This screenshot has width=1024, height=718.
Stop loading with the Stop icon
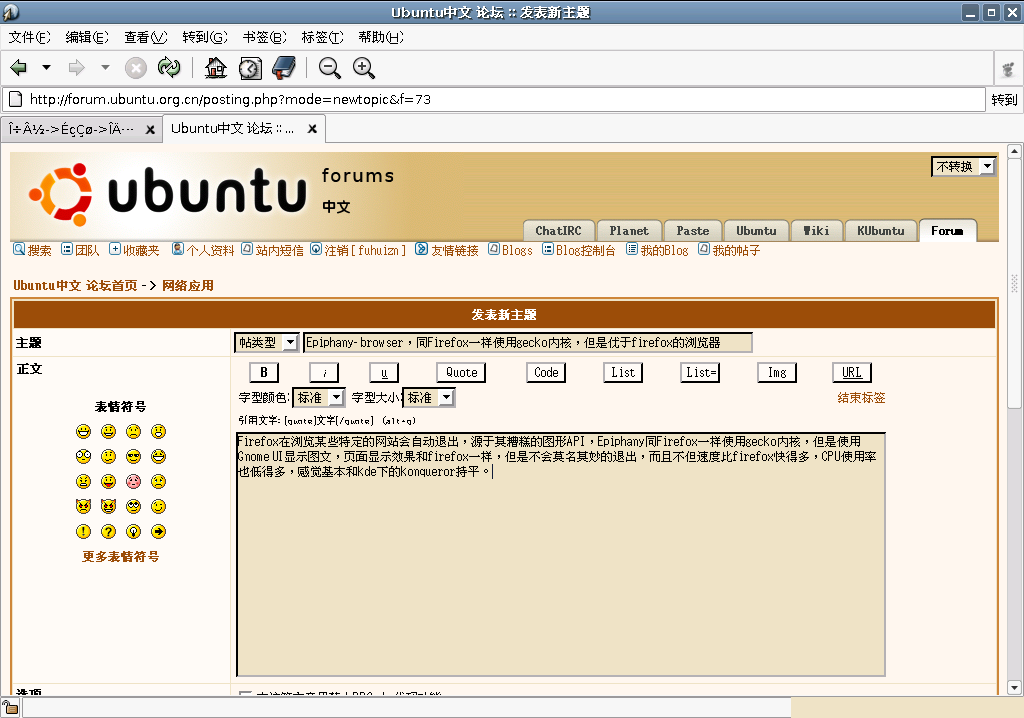click(x=136, y=68)
